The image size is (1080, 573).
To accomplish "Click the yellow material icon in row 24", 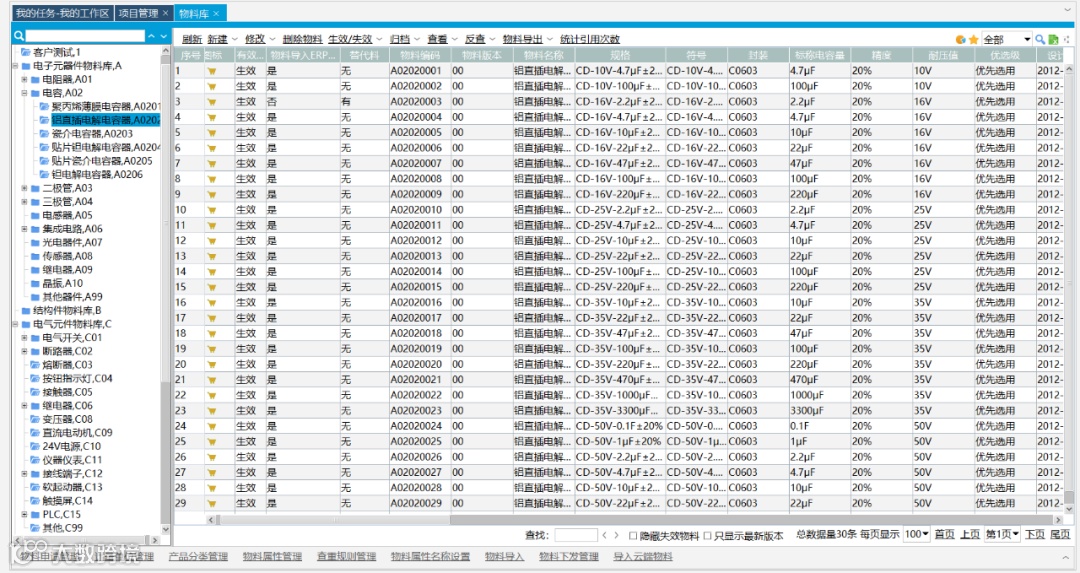I will [x=211, y=426].
